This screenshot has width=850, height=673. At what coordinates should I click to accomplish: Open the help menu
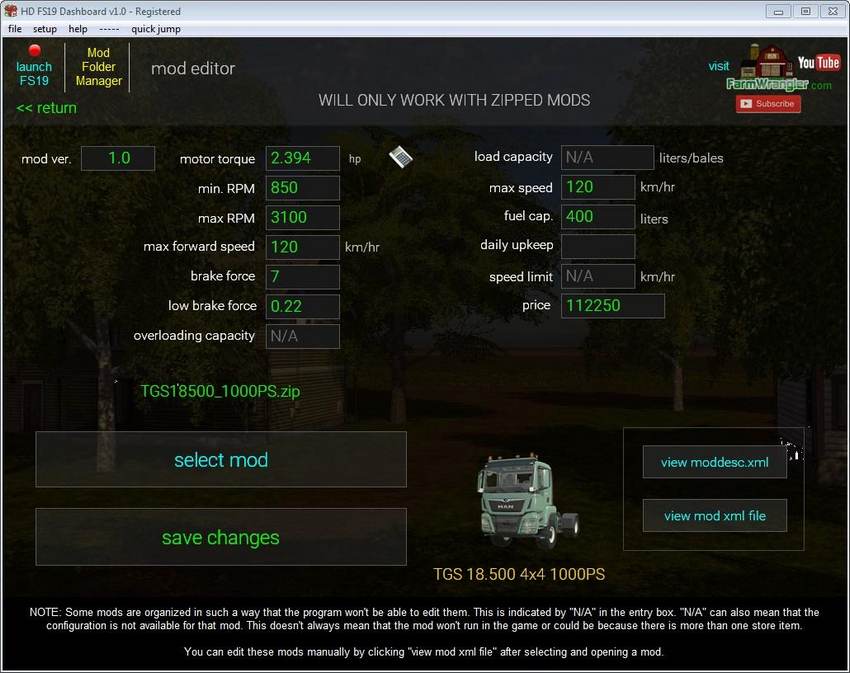coord(78,29)
